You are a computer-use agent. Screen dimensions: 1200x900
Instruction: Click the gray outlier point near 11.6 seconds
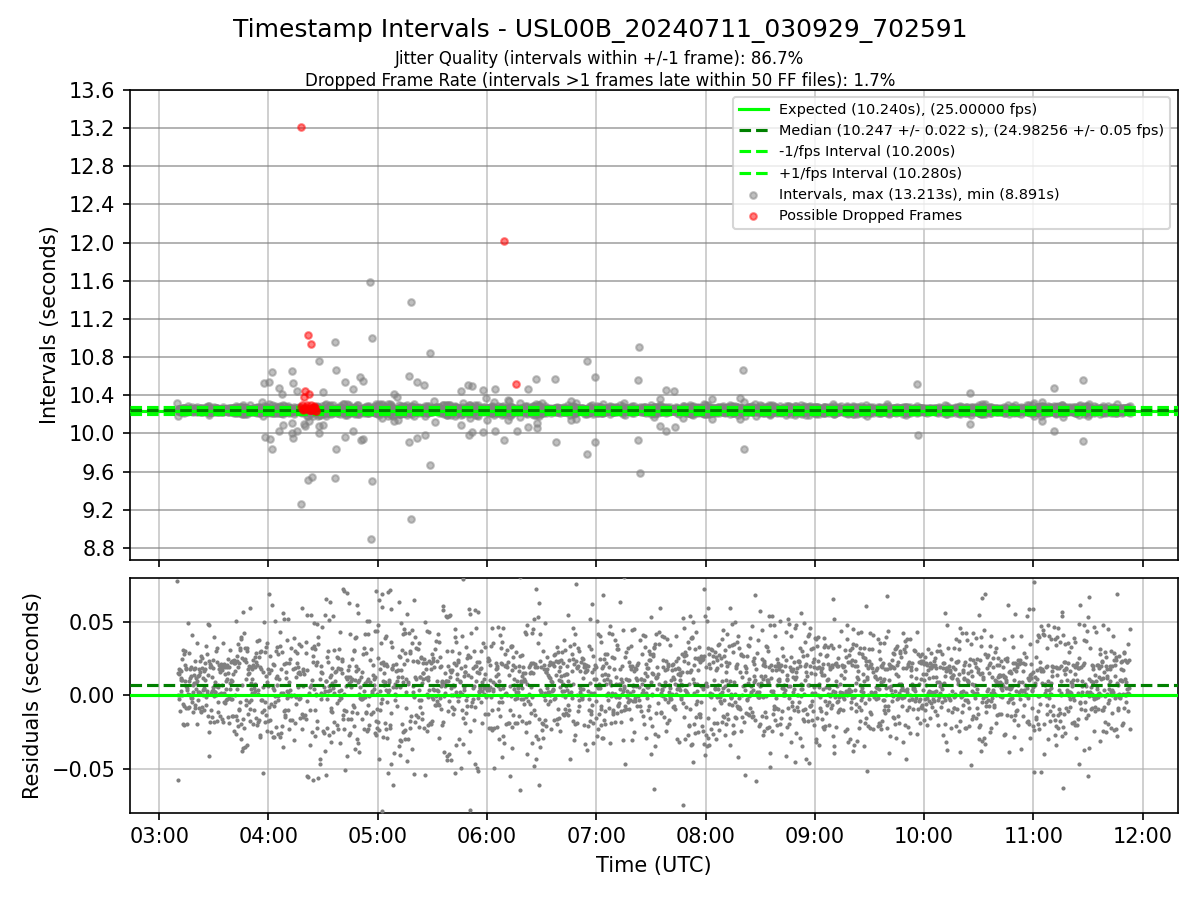[x=370, y=282]
